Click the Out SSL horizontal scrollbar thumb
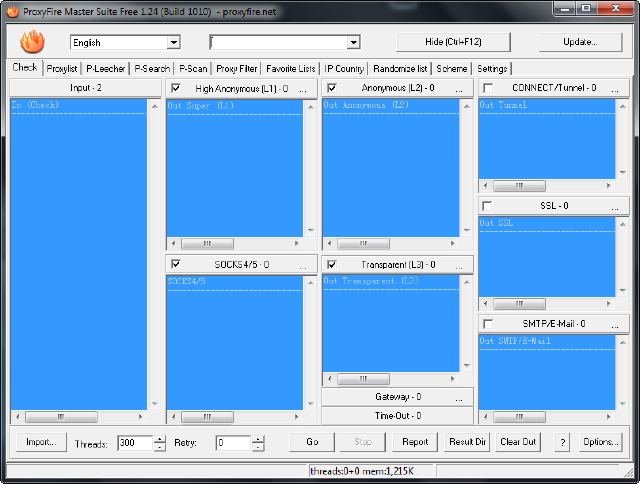The width and height of the screenshot is (640, 484). point(519,304)
